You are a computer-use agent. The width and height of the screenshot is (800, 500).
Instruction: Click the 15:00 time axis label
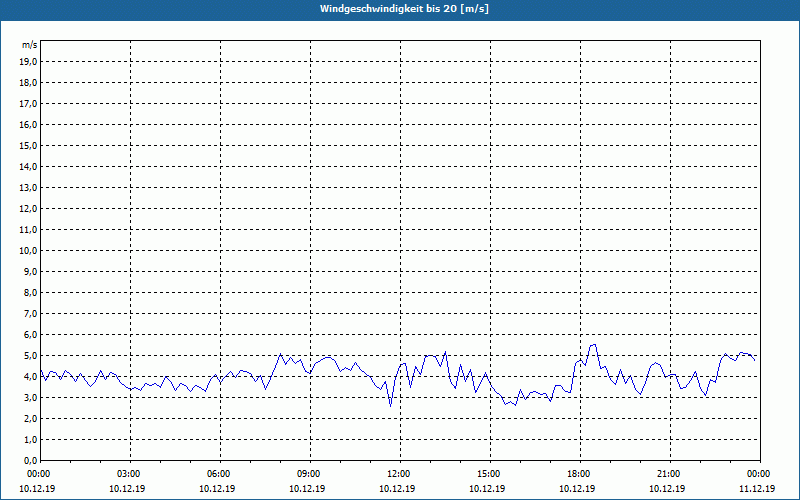(x=490, y=474)
